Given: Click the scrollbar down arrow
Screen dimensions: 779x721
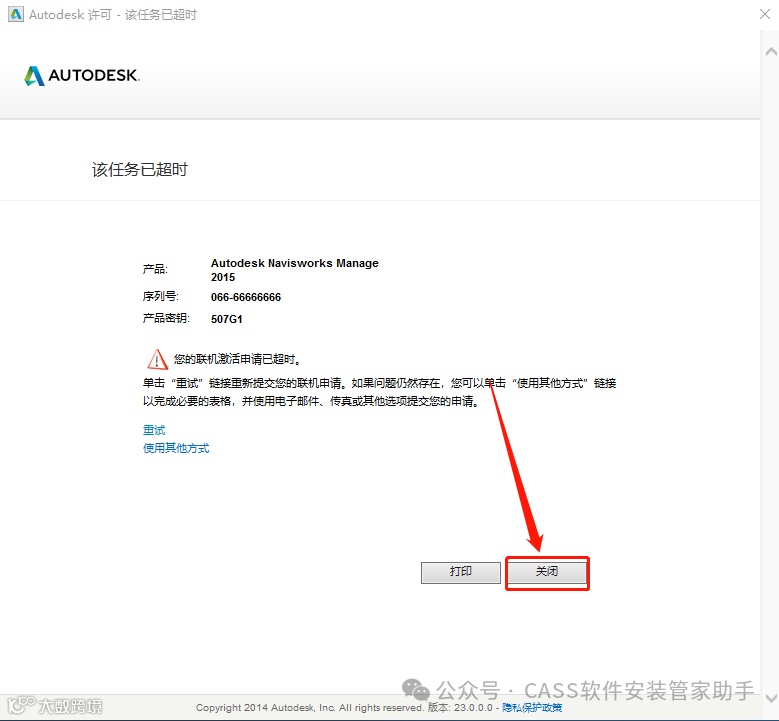Looking at the screenshot, I should [771, 698].
